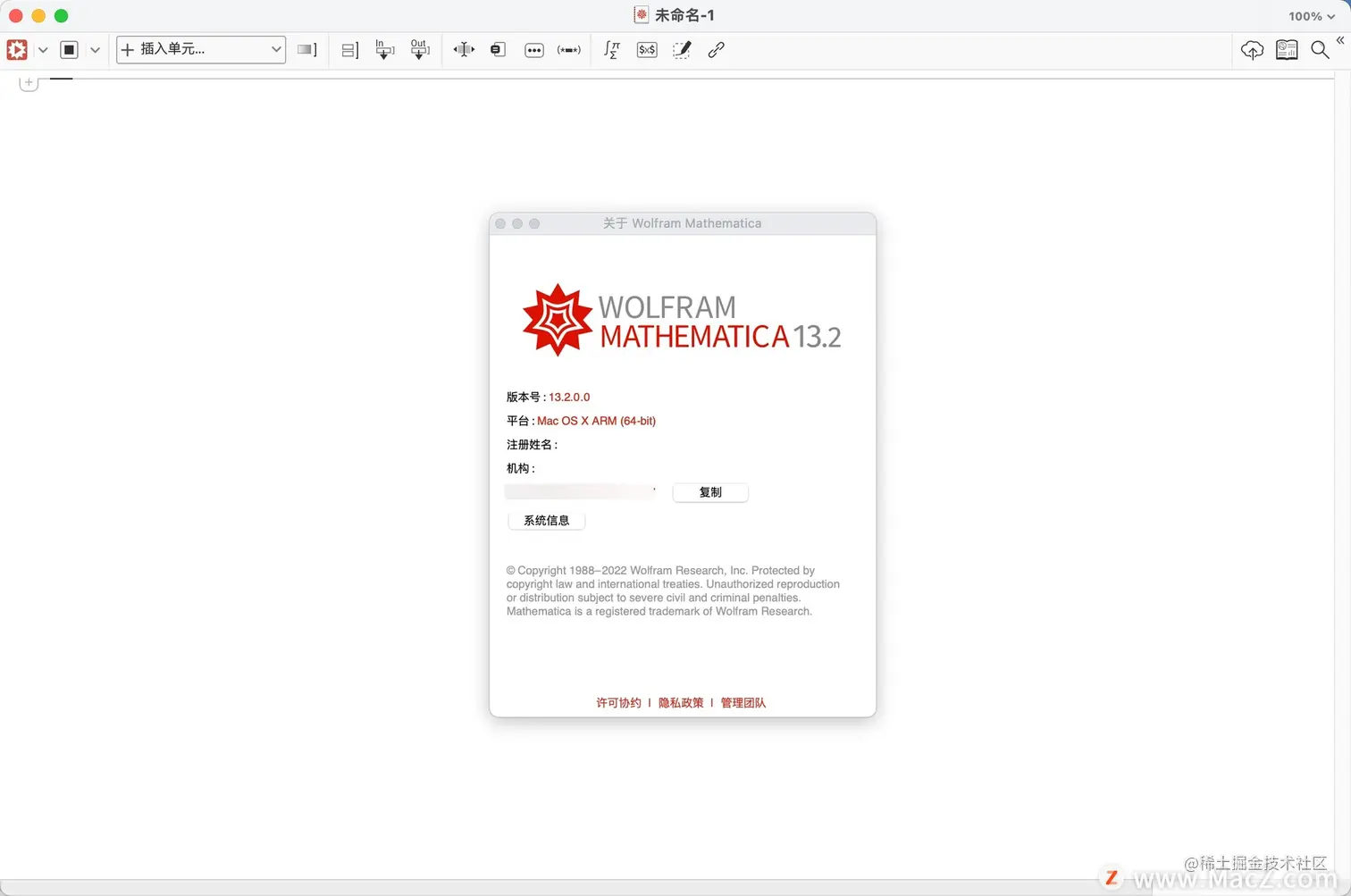Click the version number 13.2.0.0 text
The width and height of the screenshot is (1351, 896).
tap(569, 397)
